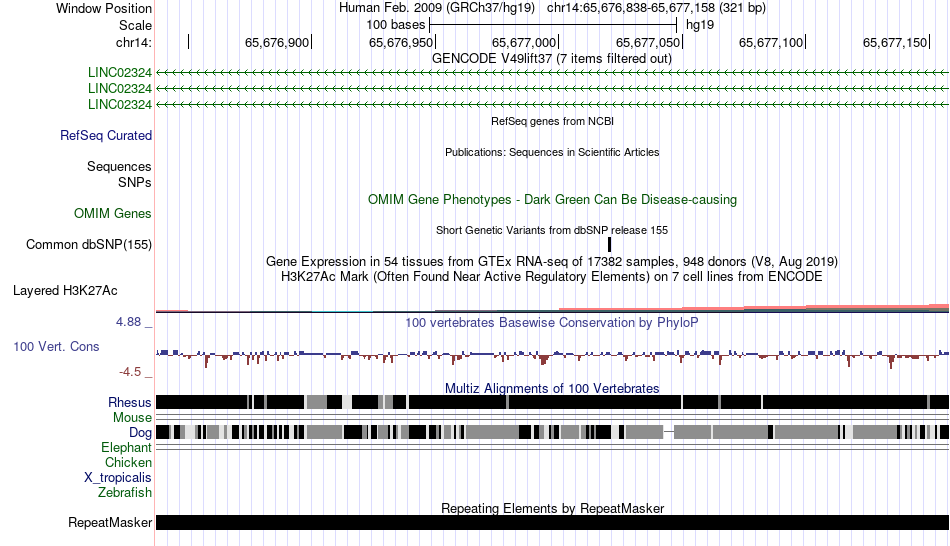Click the chr14:65,676,838-65,677,158 window position text
950x546 pixels.
[x=656, y=8]
